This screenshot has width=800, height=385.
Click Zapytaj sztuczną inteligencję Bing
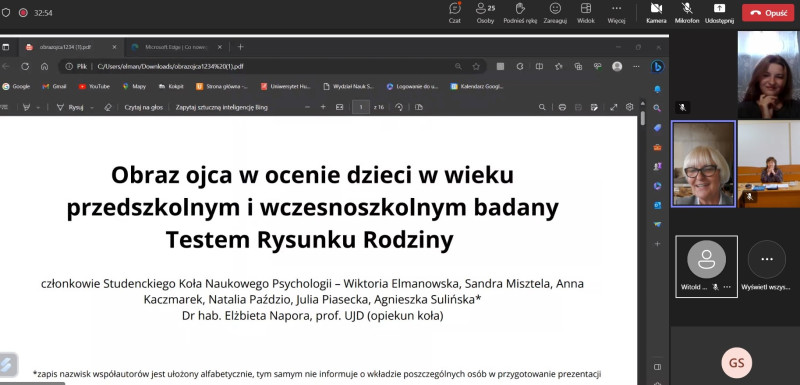pyautogui.click(x=221, y=108)
